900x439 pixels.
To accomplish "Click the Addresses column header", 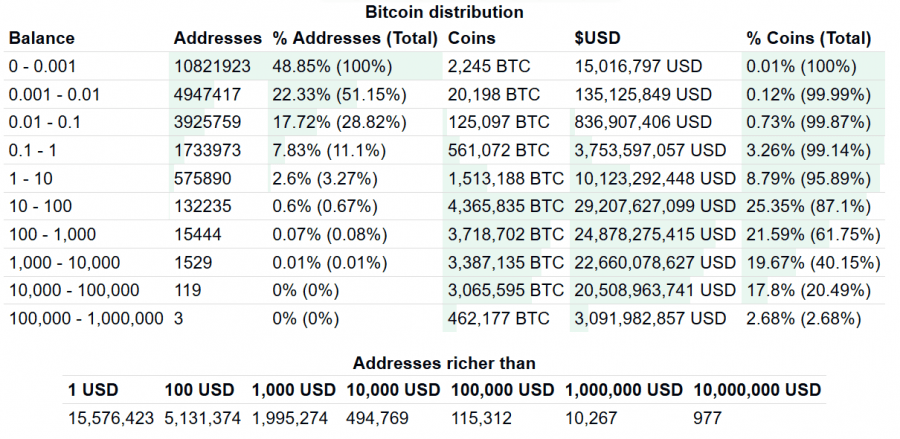I will pyautogui.click(x=218, y=38).
